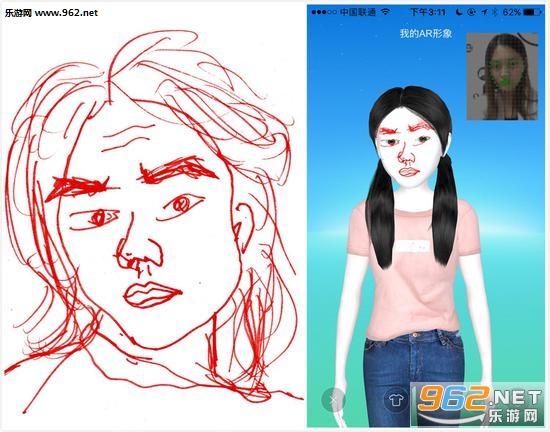550x432 pixels.
Task: Tap the 中国联通 carrier label
Action: click(358, 12)
